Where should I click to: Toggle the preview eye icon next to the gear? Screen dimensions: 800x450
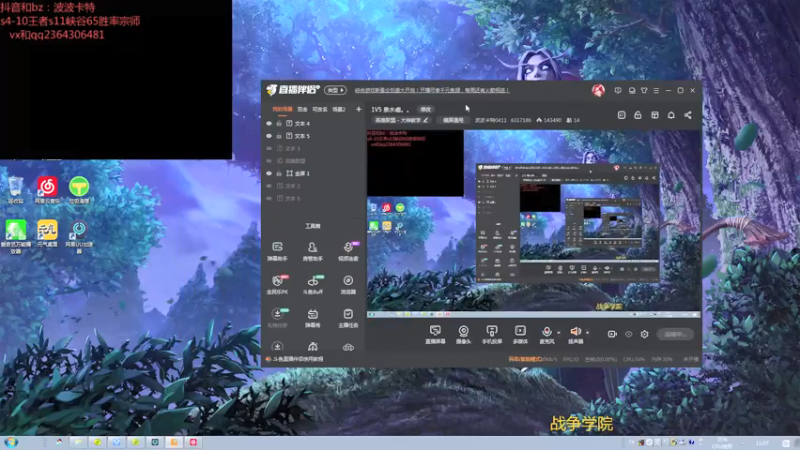click(x=629, y=334)
